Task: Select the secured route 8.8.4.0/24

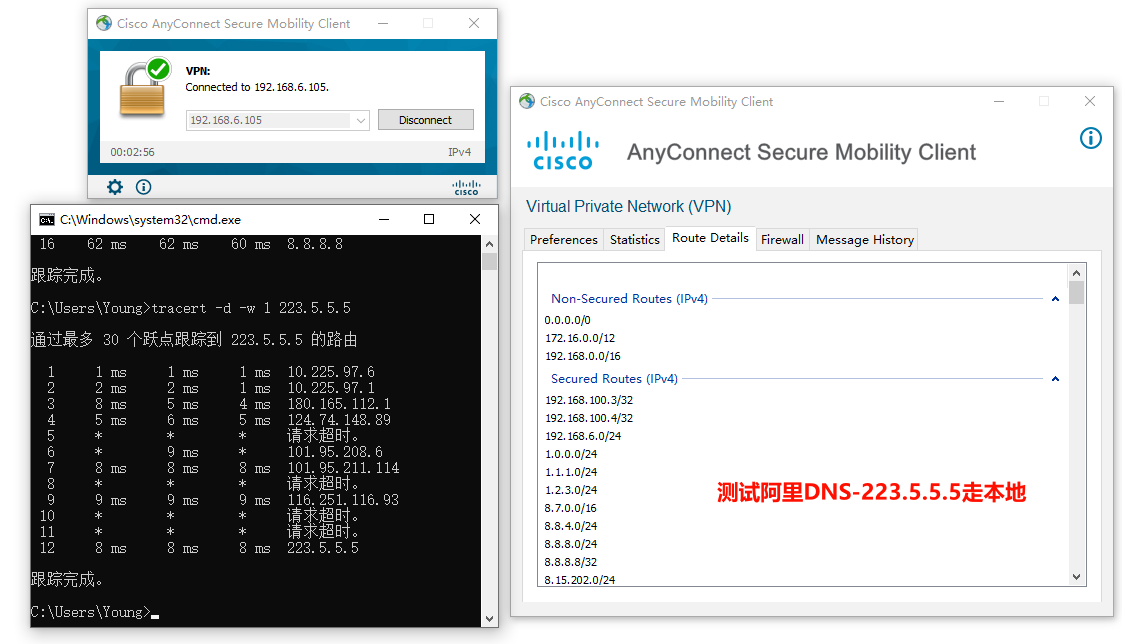Action: [x=570, y=526]
